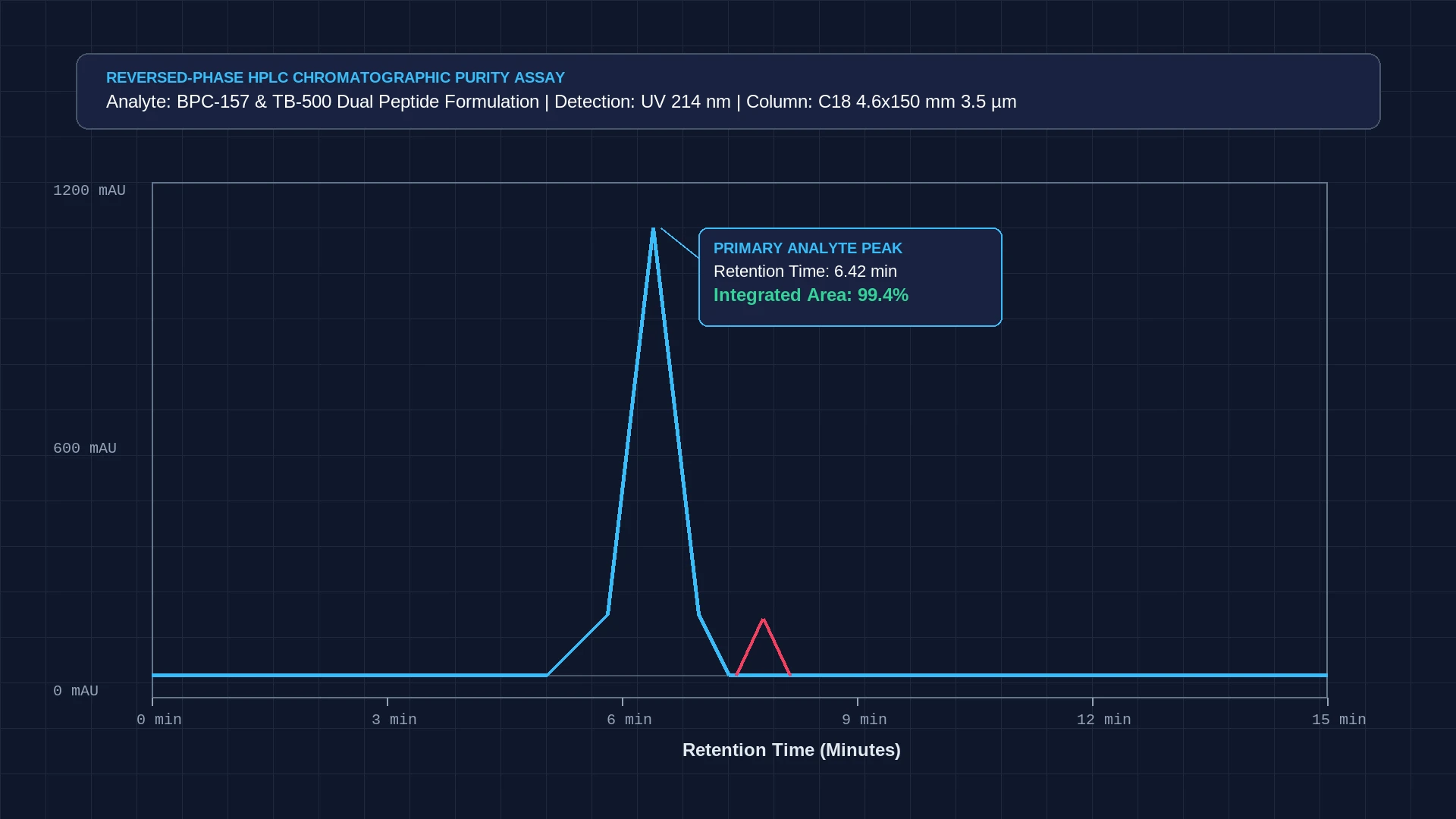
Task: Click the 1200 mAU y-axis label
Action: (x=89, y=190)
